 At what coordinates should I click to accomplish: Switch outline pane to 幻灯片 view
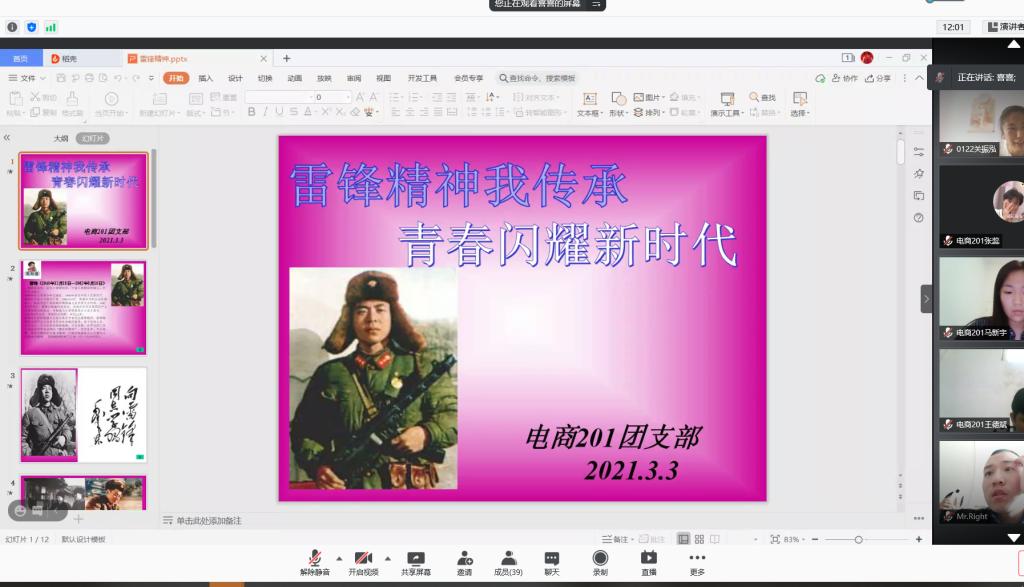pyautogui.click(x=92, y=138)
